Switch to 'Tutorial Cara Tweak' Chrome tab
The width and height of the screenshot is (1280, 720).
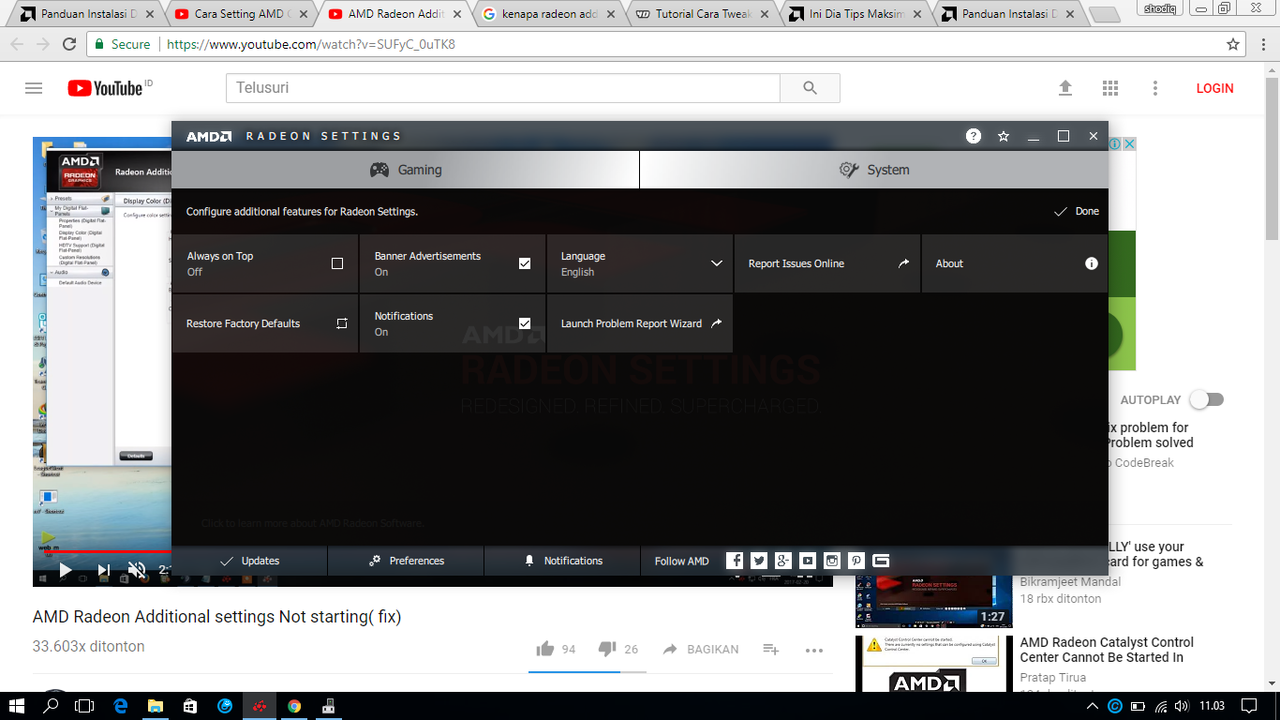pos(702,14)
